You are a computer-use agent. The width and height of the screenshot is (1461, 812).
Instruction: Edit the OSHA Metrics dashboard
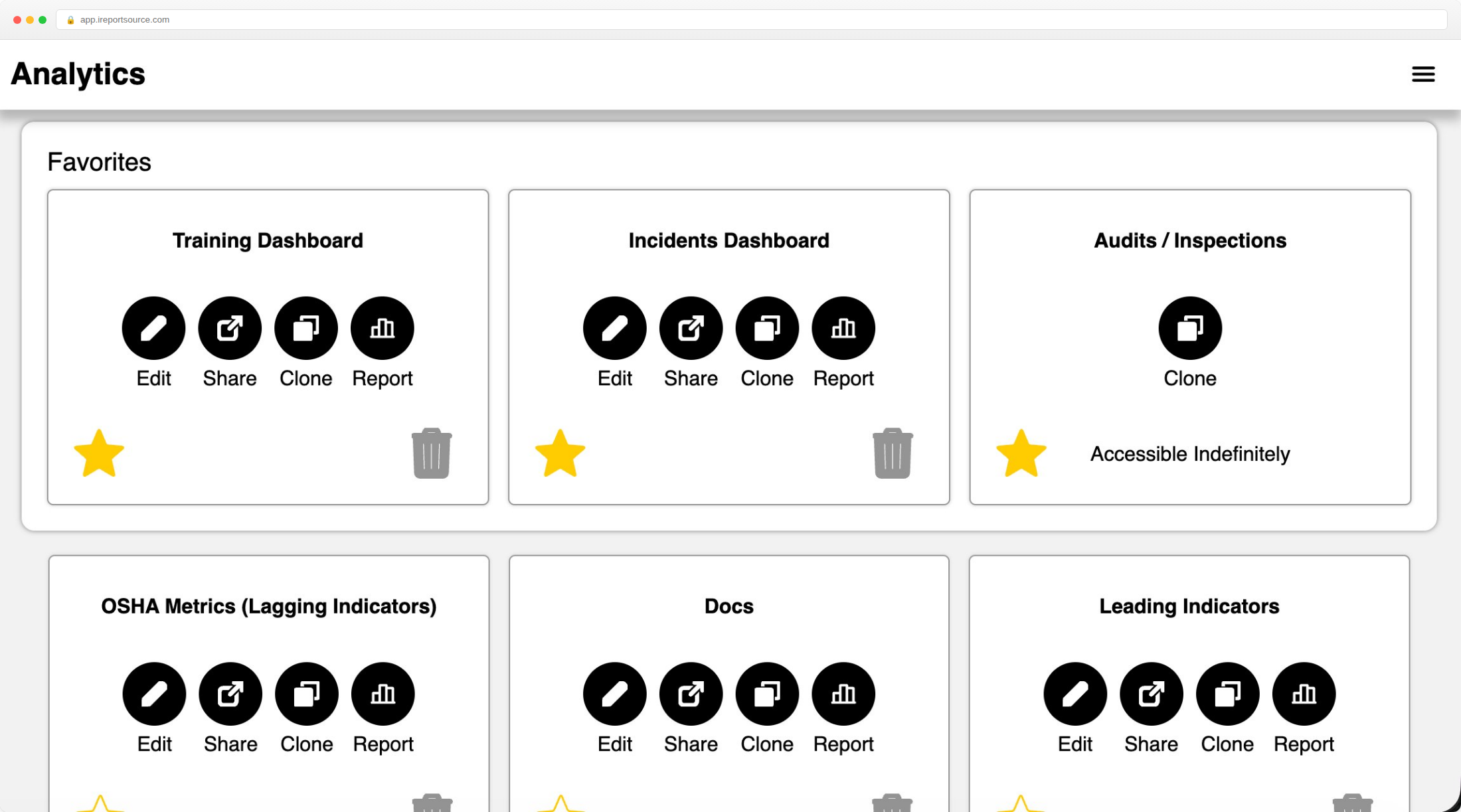pyautogui.click(x=154, y=694)
